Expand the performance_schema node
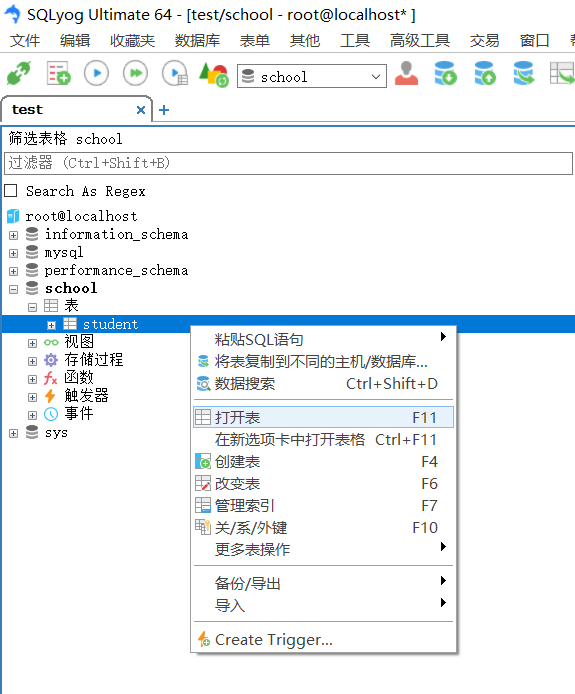The width and height of the screenshot is (575, 694). pyautogui.click(x=13, y=271)
